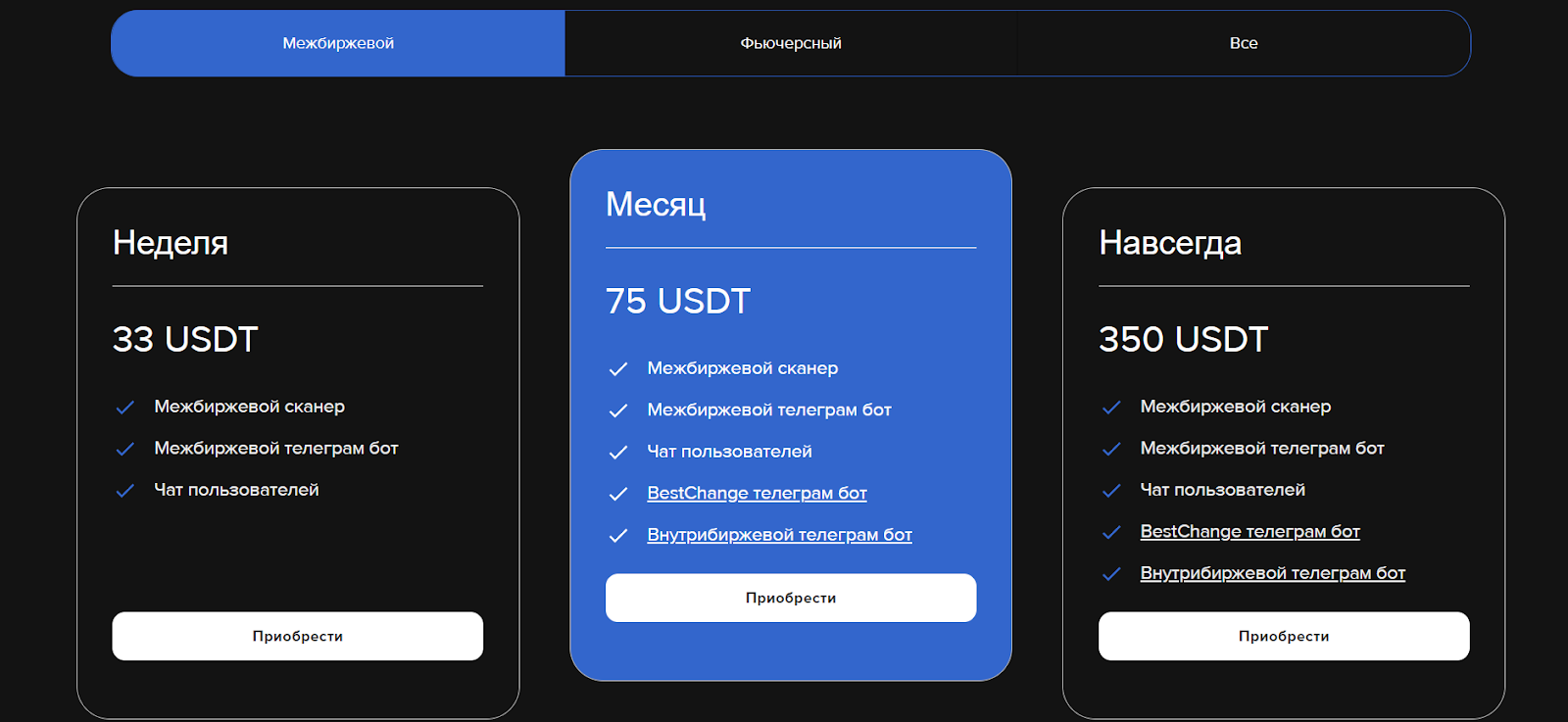Open BestChange телеграм бот link in Навсегда card

pos(1249,531)
